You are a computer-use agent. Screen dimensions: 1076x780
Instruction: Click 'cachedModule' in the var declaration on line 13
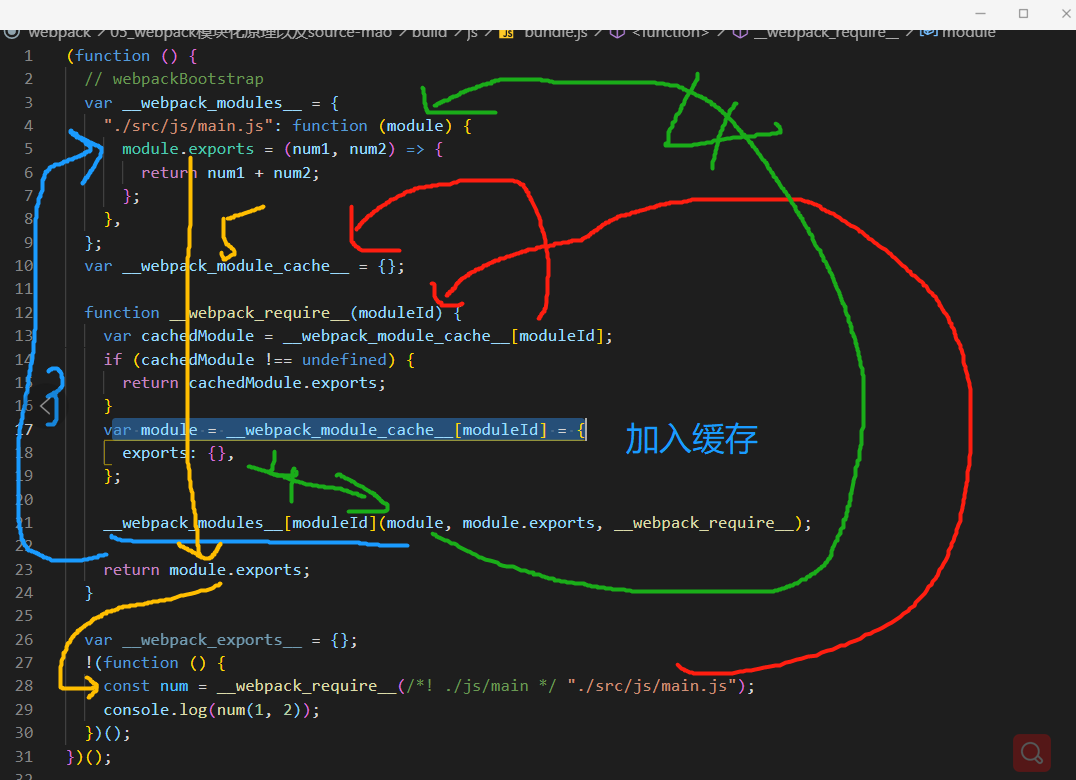click(x=198, y=336)
